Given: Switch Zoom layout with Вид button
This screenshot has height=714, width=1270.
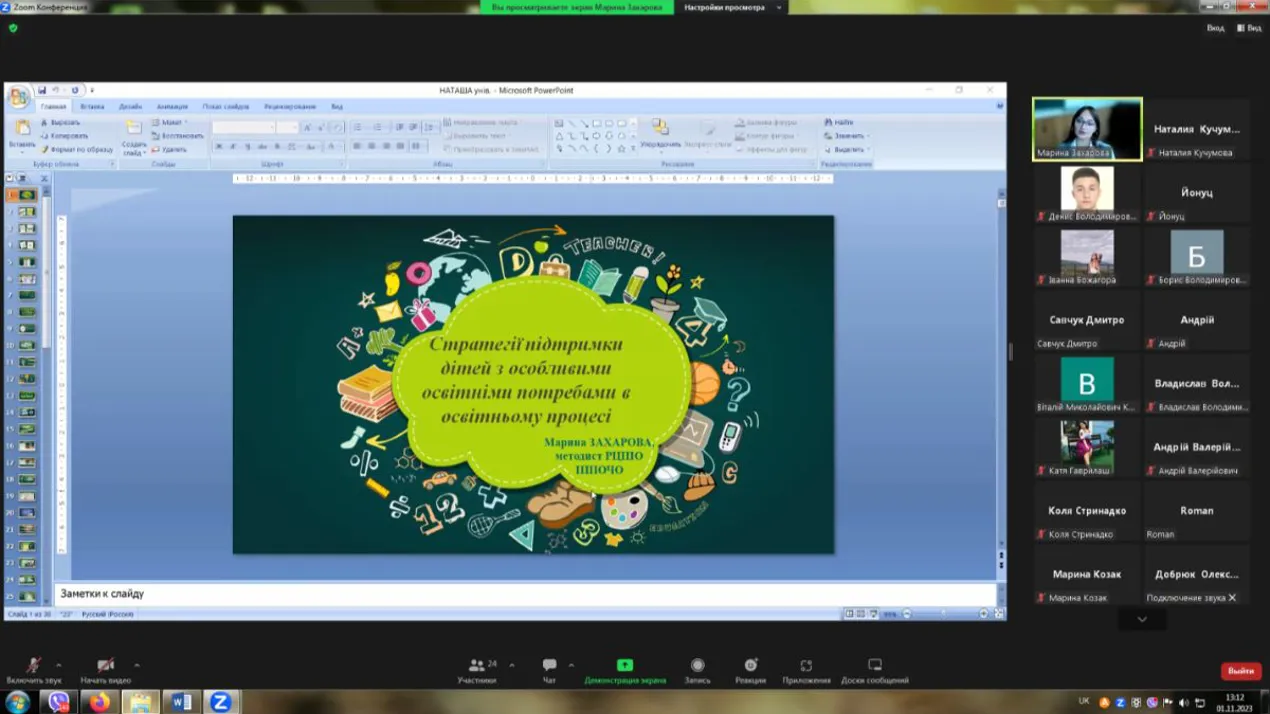Looking at the screenshot, I should click(1250, 28).
